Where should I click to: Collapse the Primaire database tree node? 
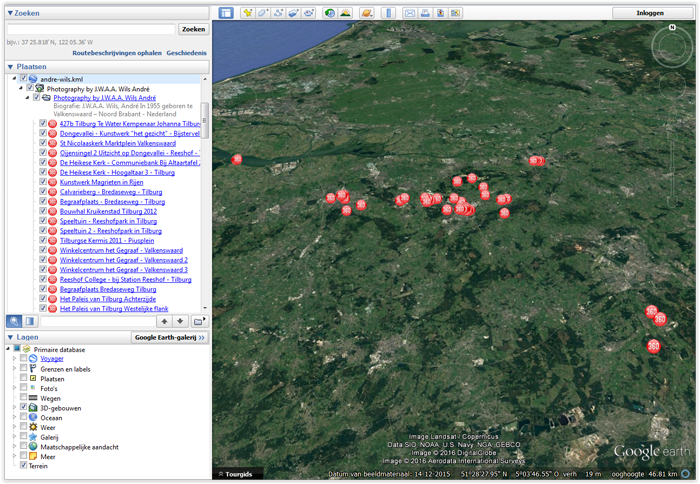[8, 348]
